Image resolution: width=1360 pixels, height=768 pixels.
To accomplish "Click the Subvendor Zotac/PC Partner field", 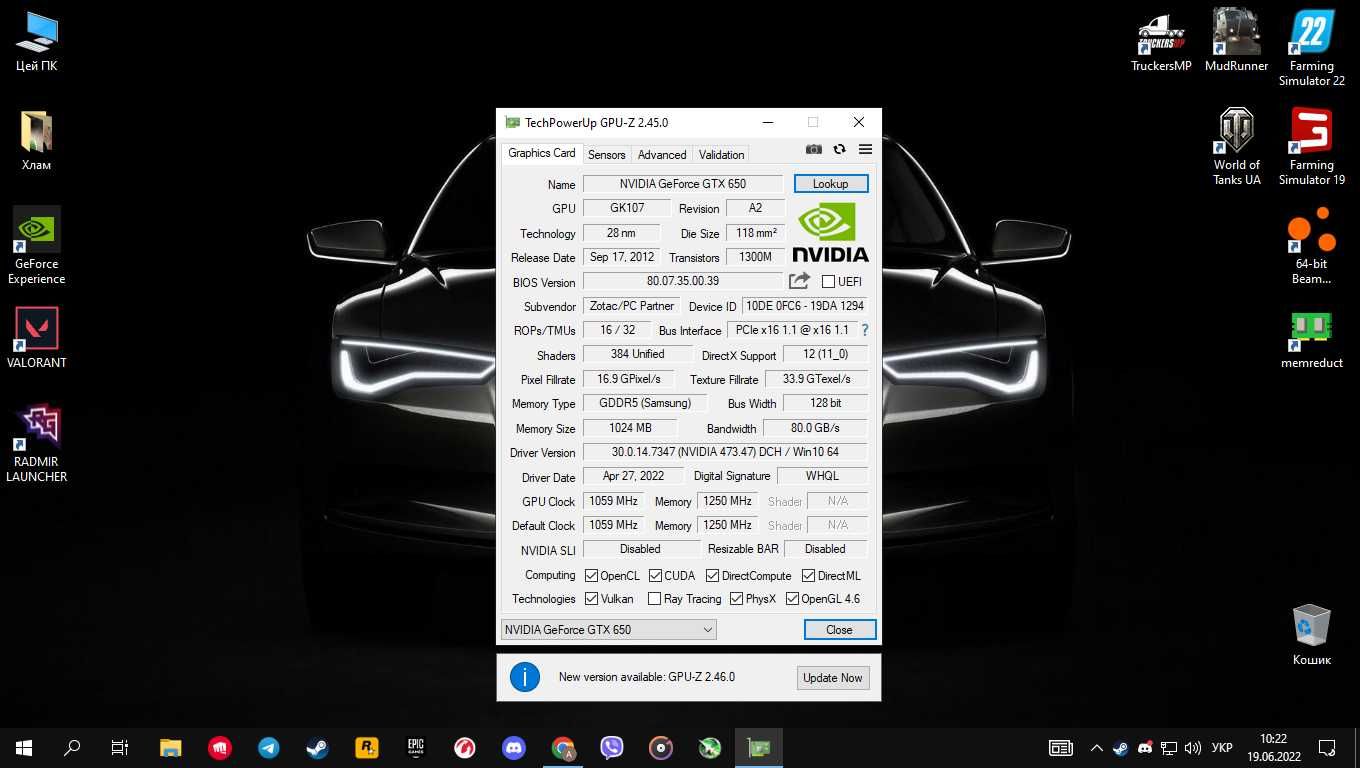I will click(x=631, y=306).
